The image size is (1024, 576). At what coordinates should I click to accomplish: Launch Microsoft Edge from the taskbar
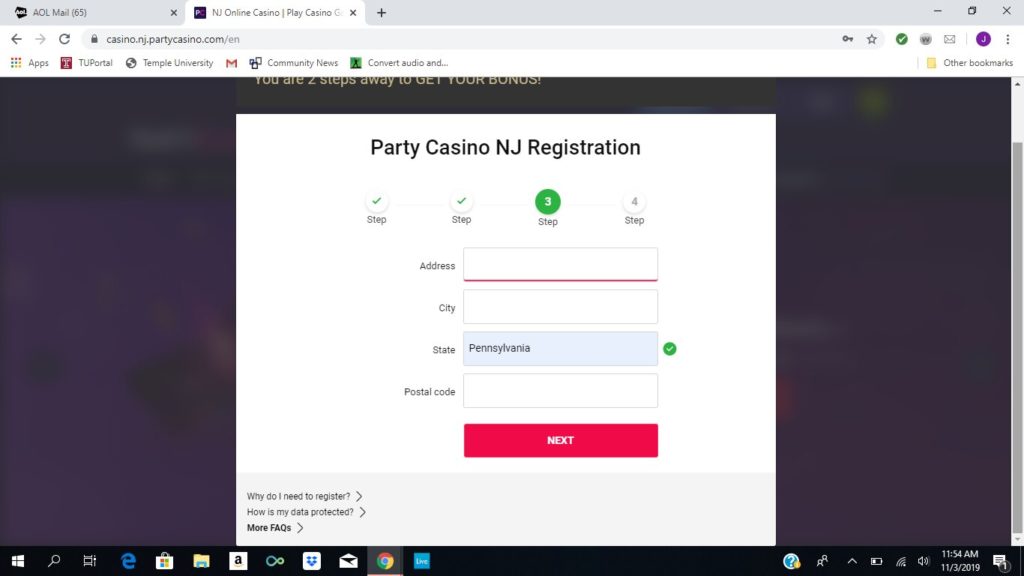tap(128, 561)
